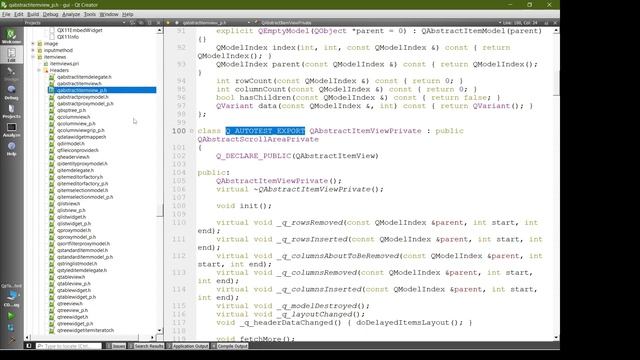Viewport: 640px width, 360px height.
Task: Open the Welcome mode
Action: click(x=11, y=36)
